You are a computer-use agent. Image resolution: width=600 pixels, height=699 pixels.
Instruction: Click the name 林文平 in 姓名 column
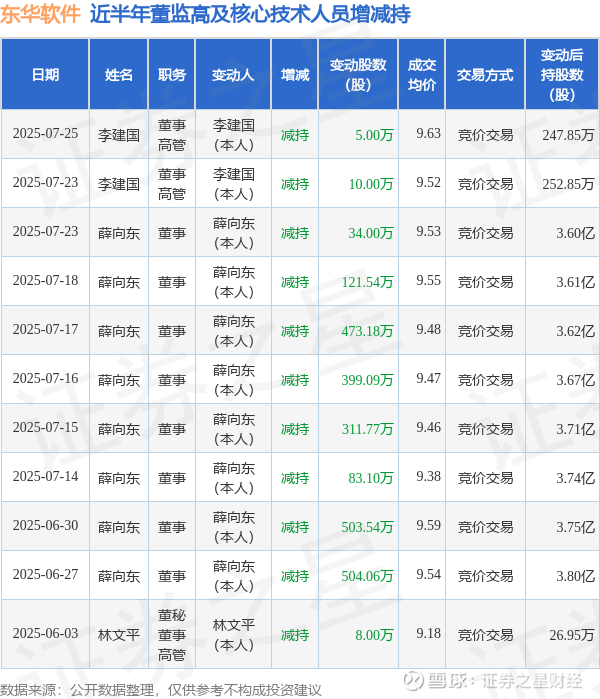119,635
